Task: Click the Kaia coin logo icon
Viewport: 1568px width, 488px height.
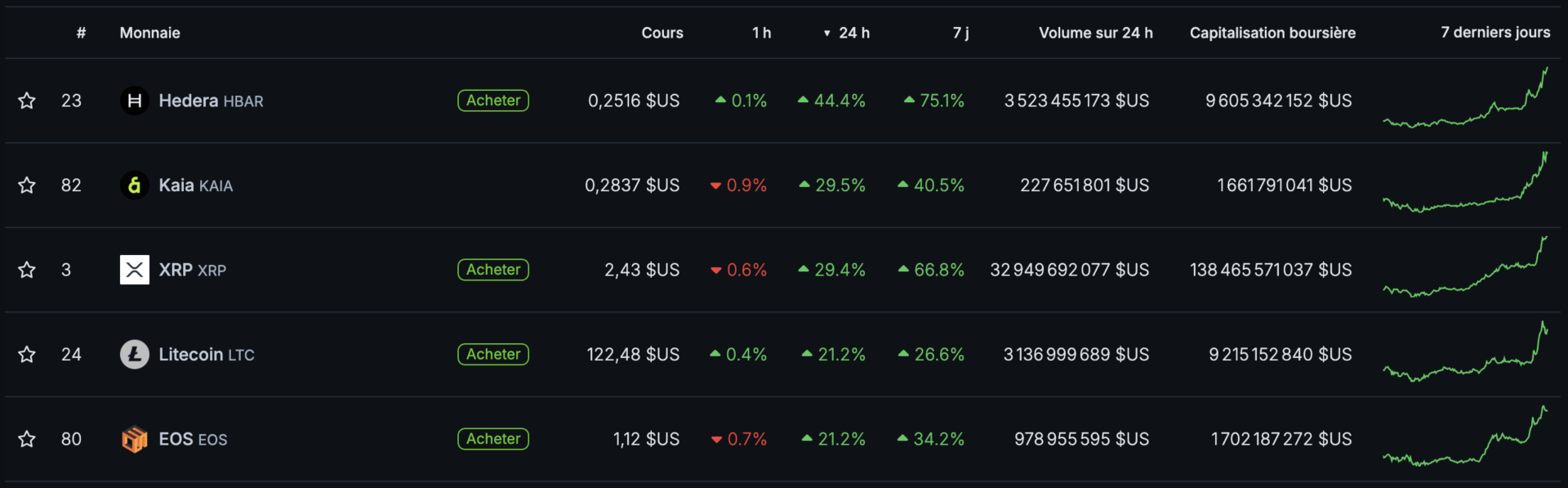Action: (135, 186)
